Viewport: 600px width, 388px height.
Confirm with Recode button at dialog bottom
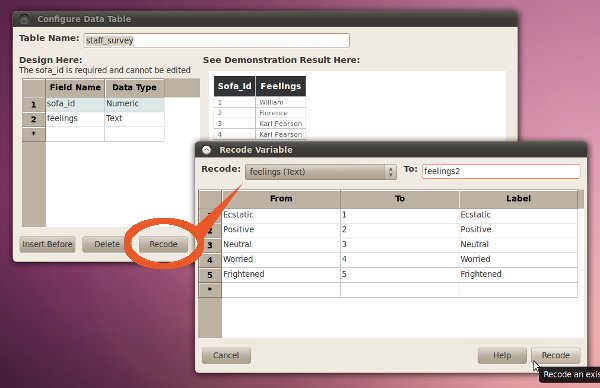556,355
